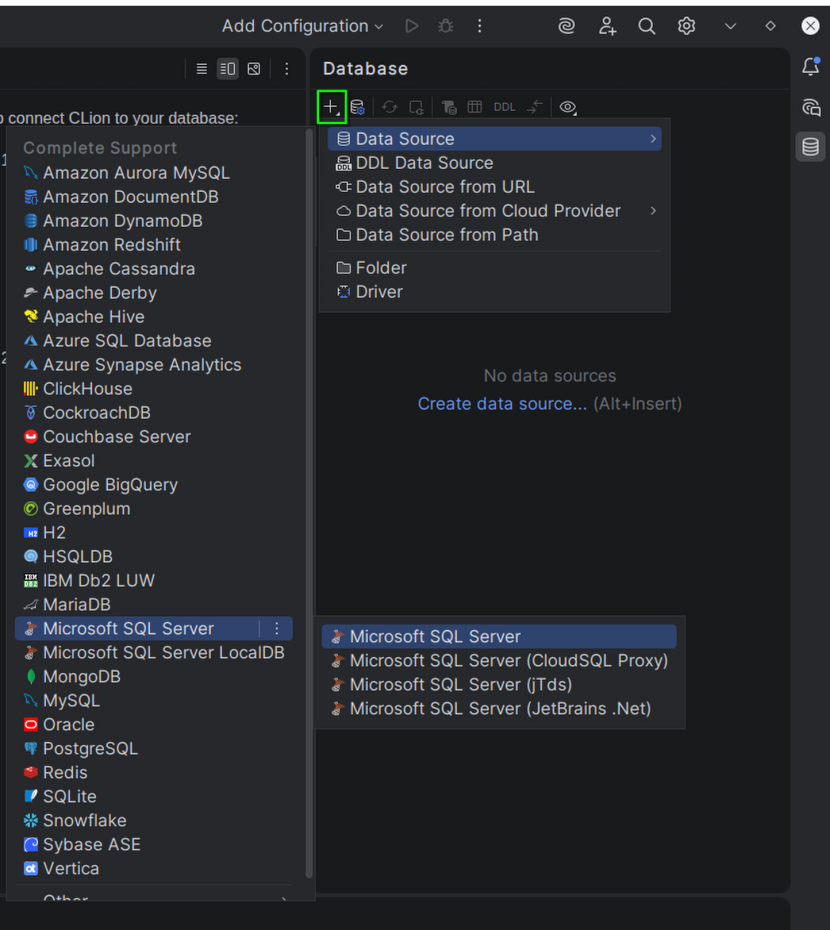Open the eye view options in Database toolbar
The height and width of the screenshot is (930, 830).
[568, 107]
